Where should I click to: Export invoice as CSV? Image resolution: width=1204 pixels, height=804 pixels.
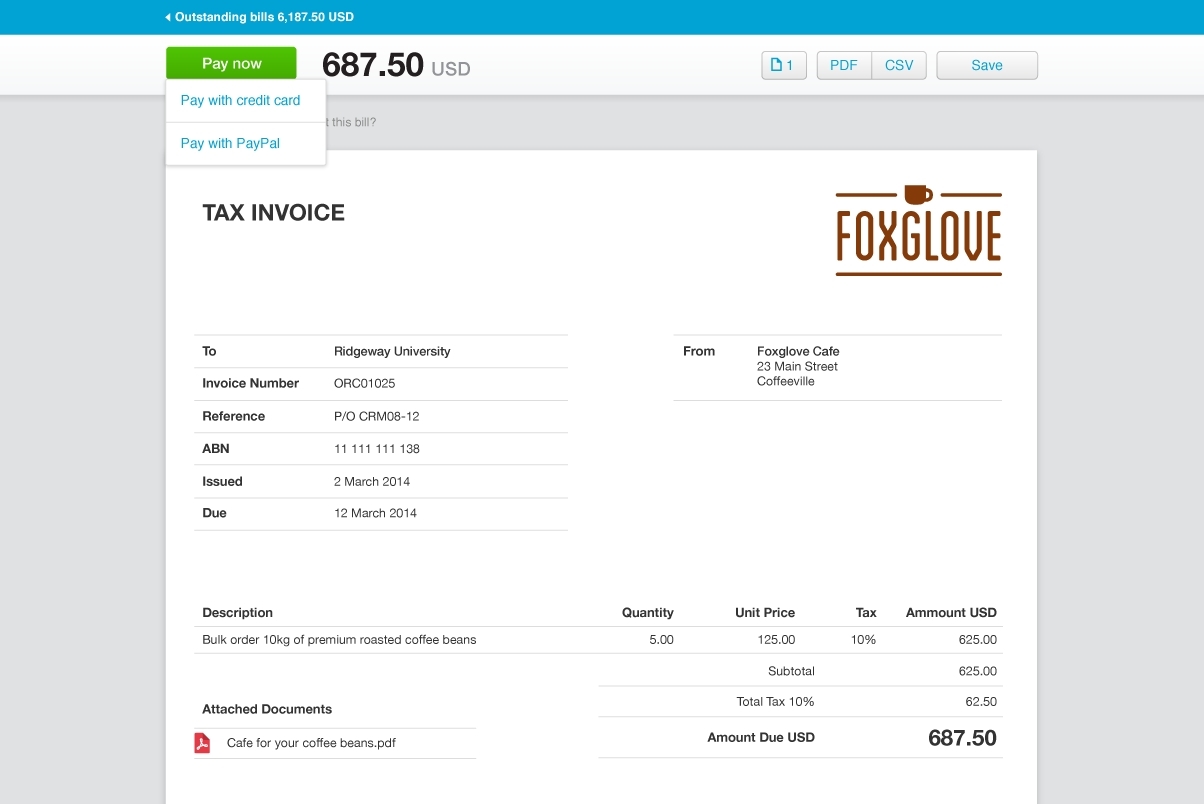coord(899,65)
